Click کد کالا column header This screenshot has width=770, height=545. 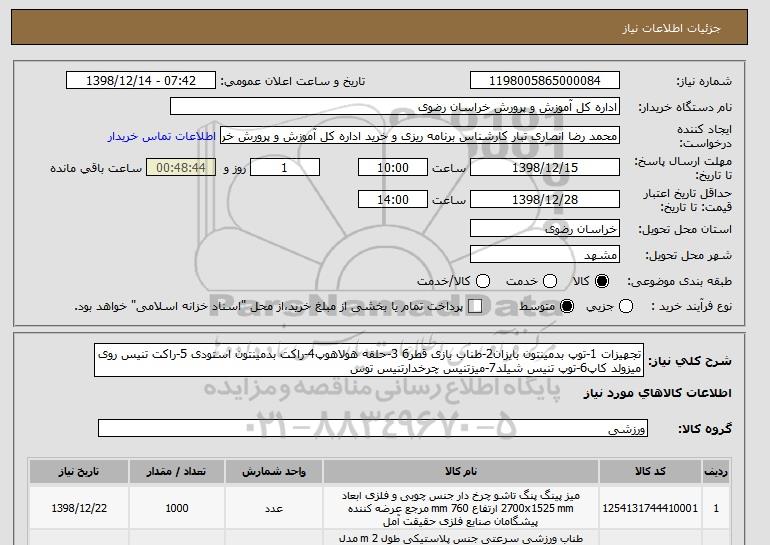click(x=650, y=471)
